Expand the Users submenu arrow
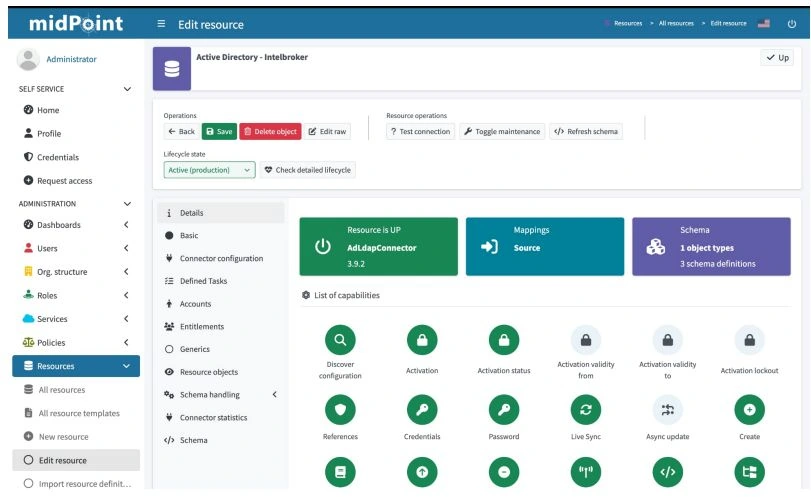 pos(126,248)
